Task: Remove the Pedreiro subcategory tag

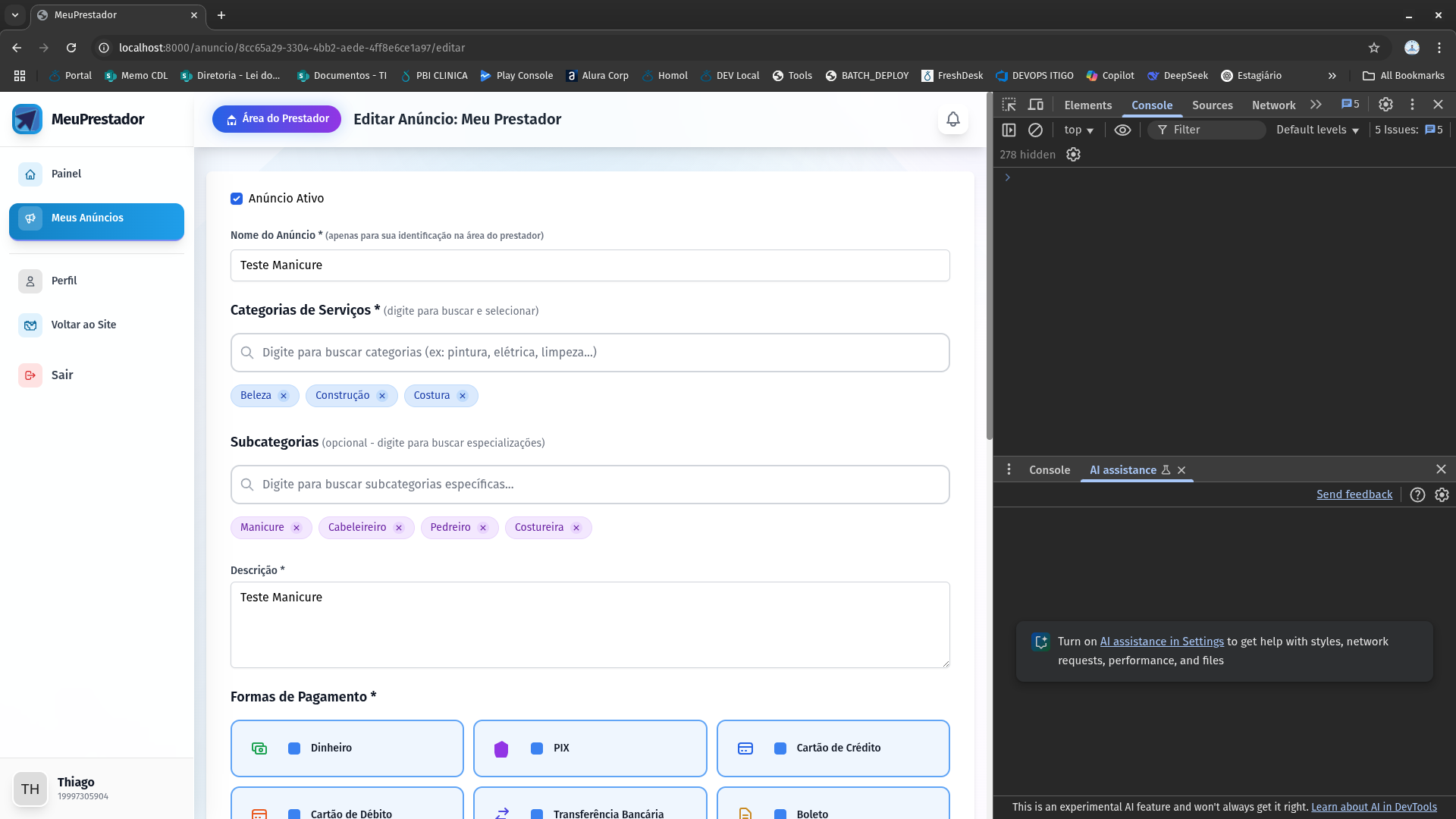Action: (x=483, y=528)
